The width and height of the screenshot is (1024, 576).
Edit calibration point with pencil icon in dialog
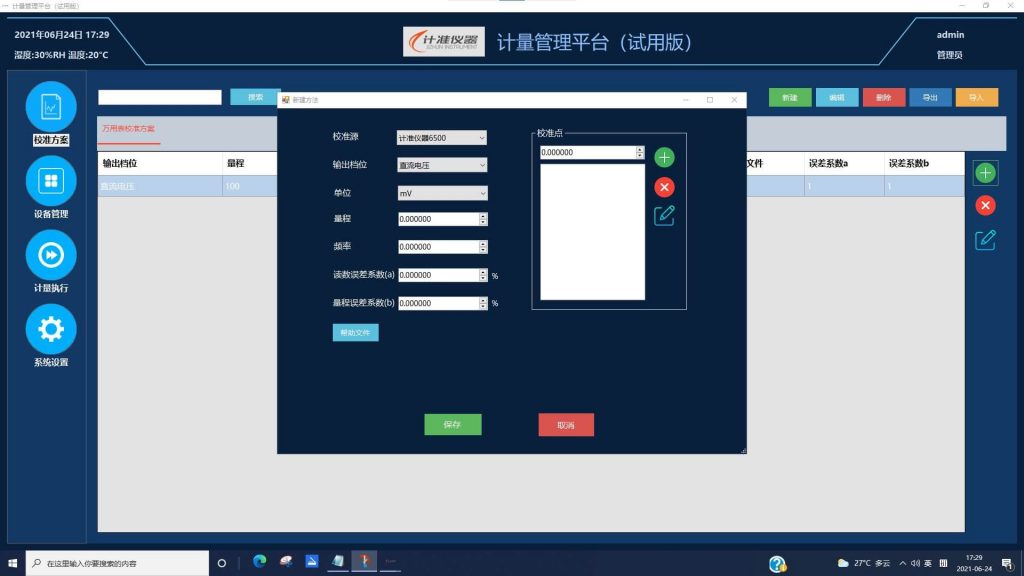[664, 215]
